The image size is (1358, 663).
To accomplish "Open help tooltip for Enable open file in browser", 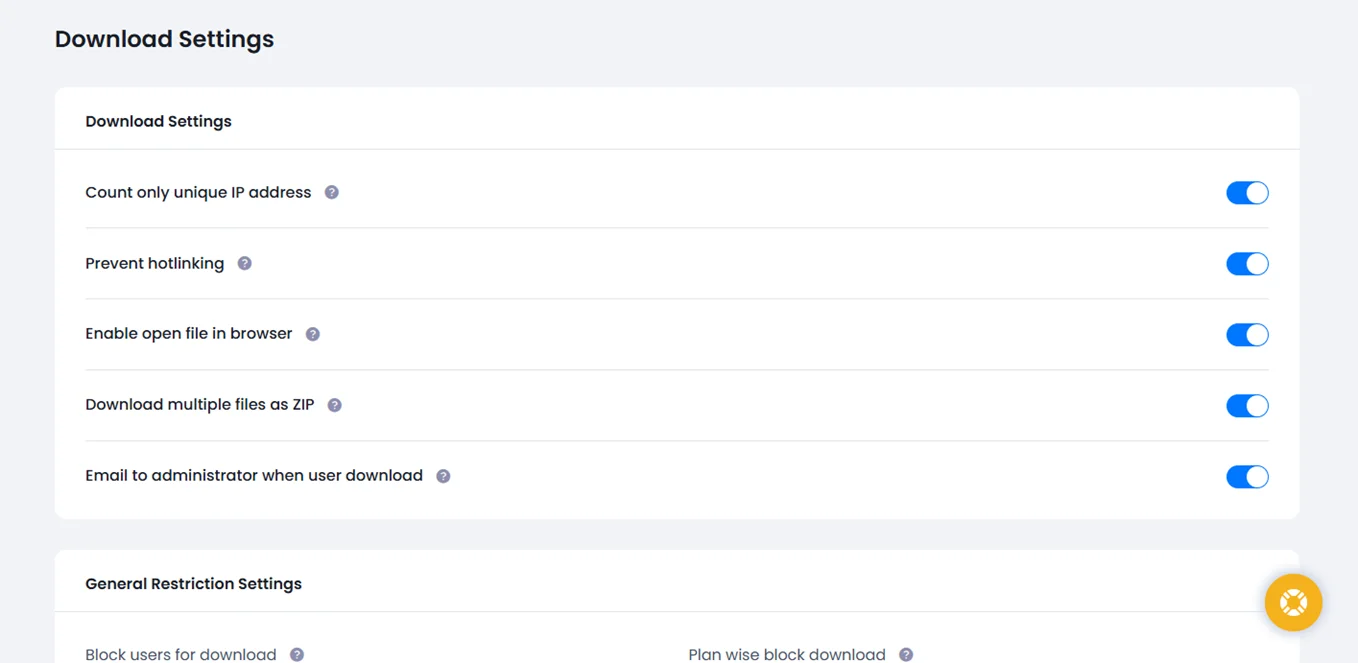I will pyautogui.click(x=313, y=334).
